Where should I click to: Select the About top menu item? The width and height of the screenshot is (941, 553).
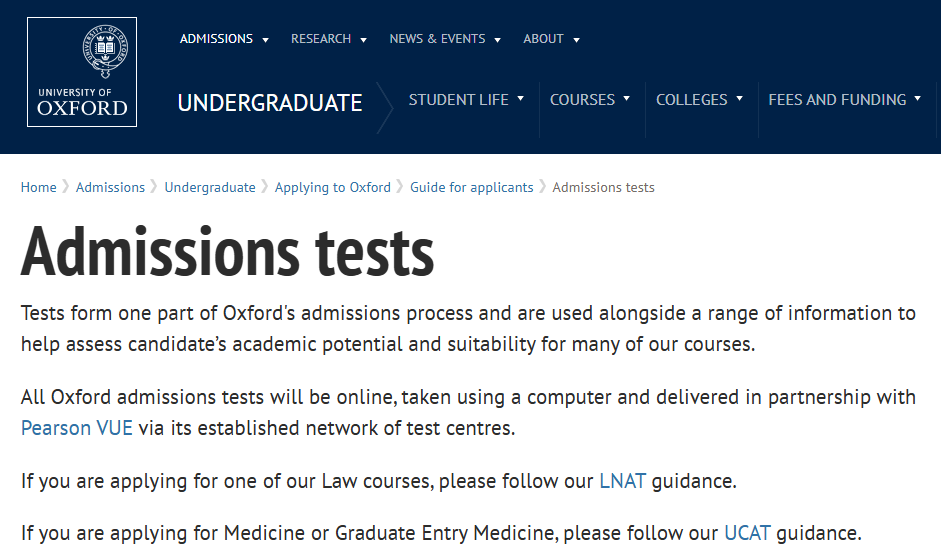click(x=543, y=39)
